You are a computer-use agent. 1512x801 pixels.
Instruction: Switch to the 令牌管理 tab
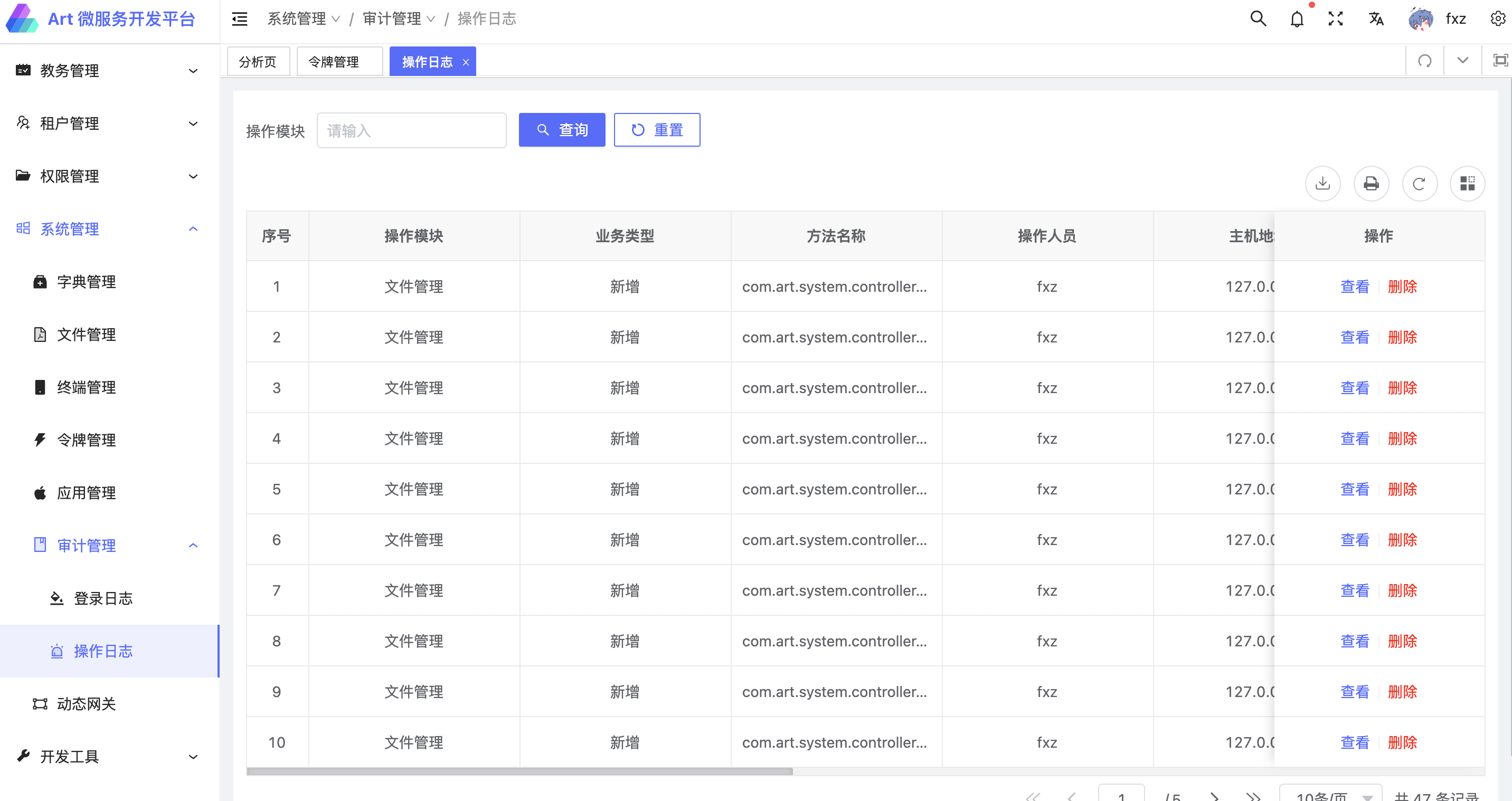[x=339, y=62]
